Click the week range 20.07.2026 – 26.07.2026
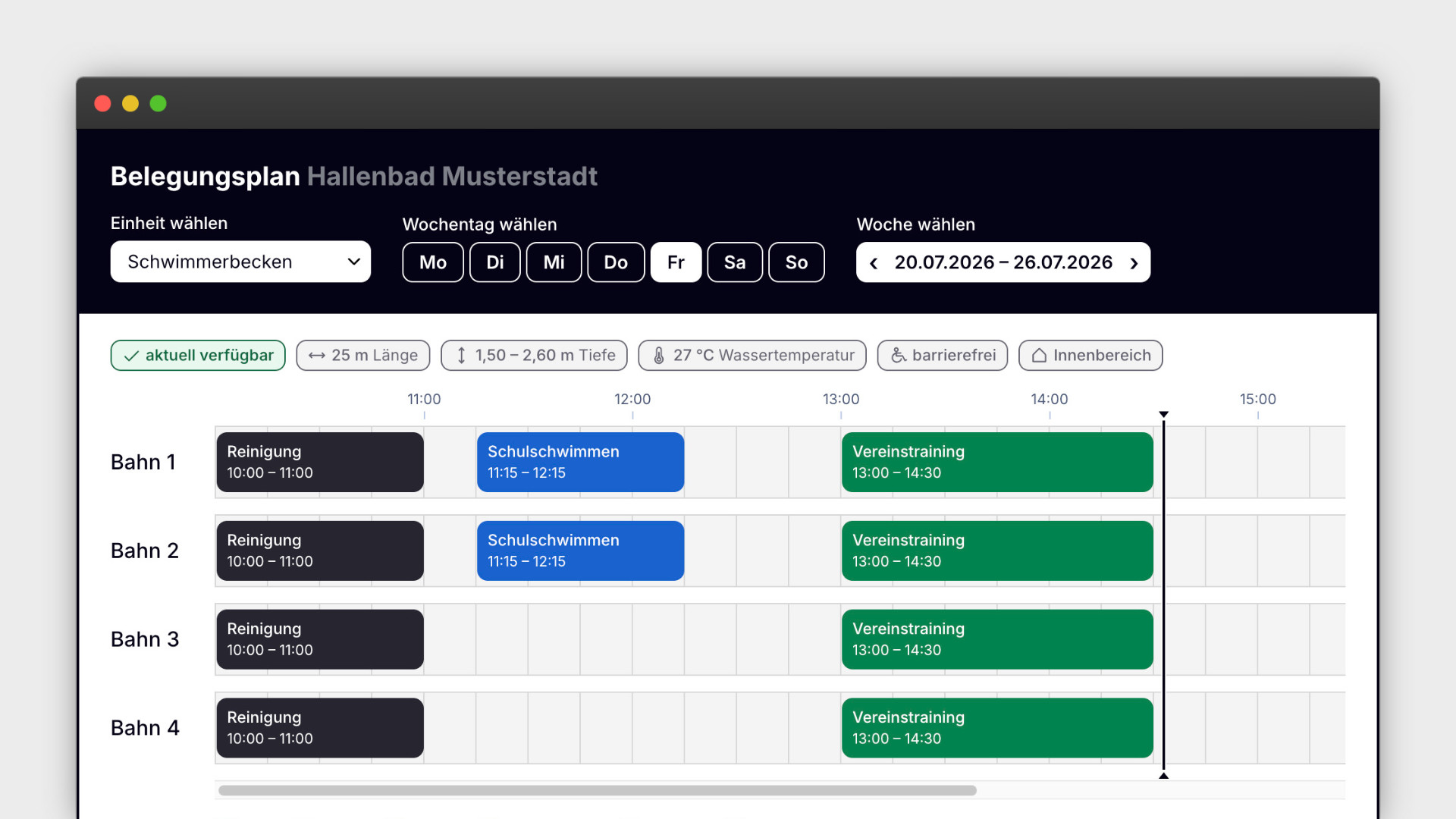 click(1003, 262)
